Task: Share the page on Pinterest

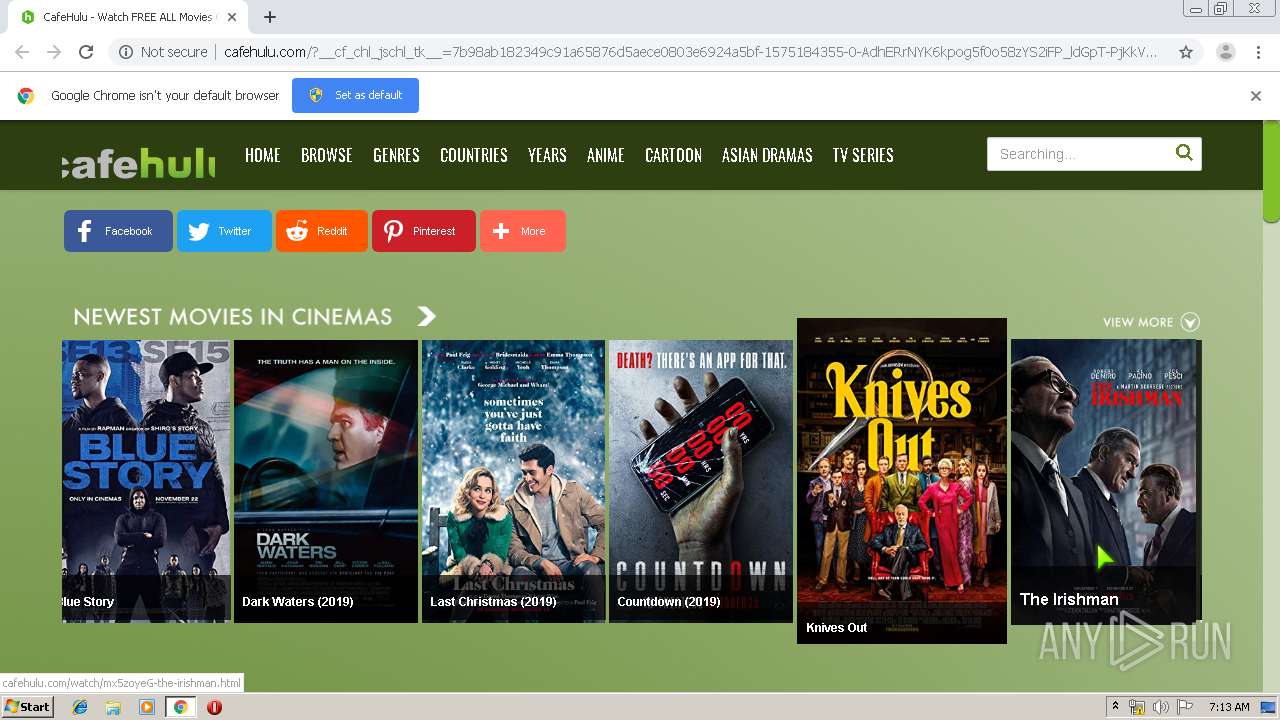Action: [424, 231]
